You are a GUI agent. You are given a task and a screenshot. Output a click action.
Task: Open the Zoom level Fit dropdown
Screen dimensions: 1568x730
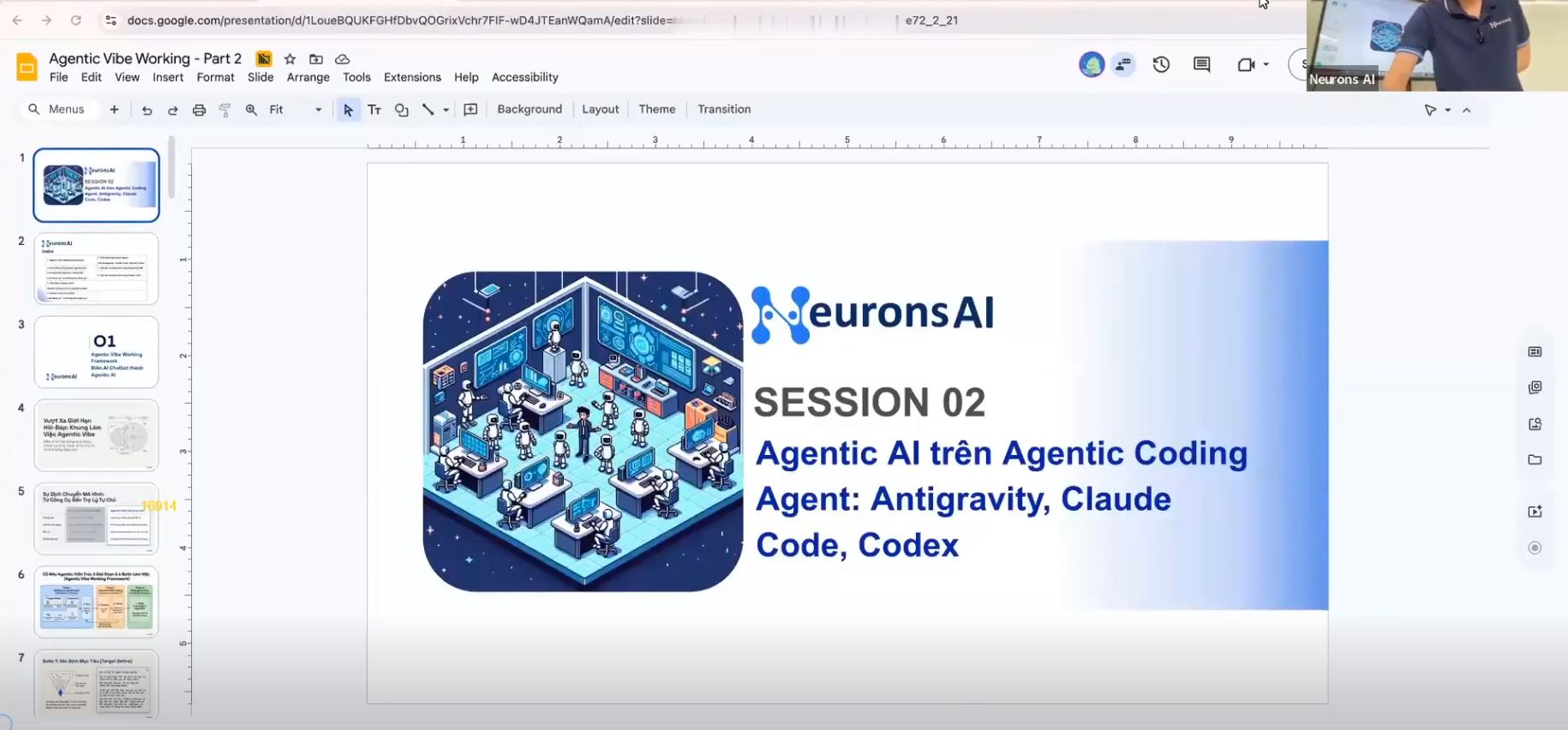pyautogui.click(x=296, y=110)
